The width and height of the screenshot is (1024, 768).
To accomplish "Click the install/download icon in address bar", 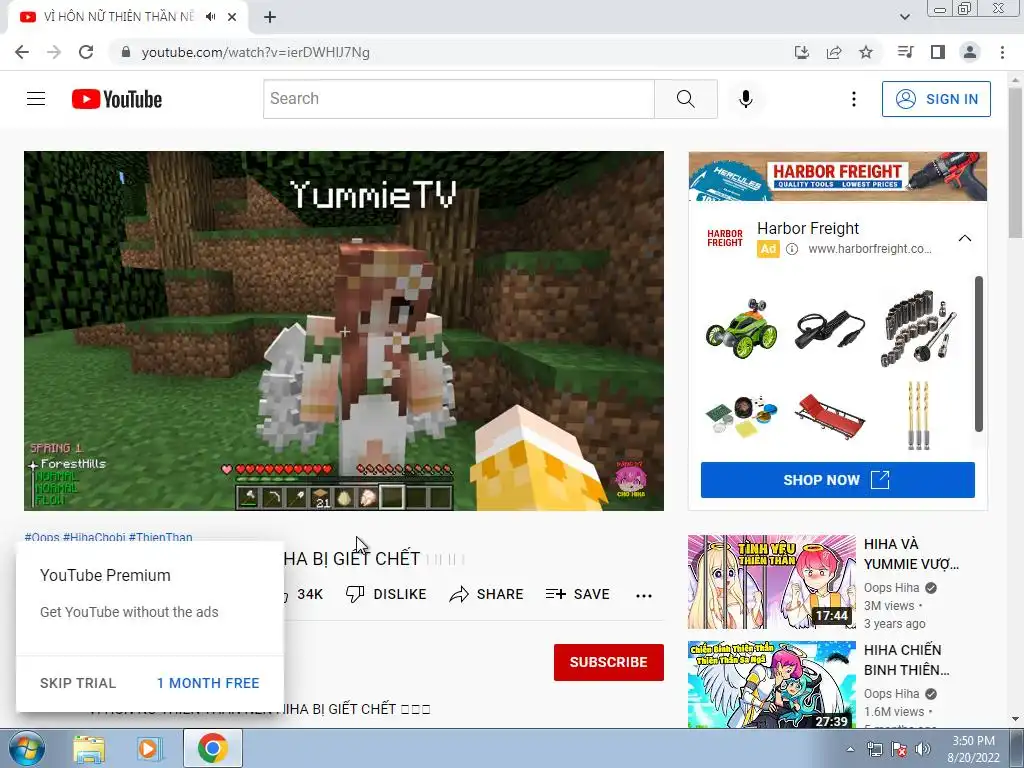I will coord(801,52).
